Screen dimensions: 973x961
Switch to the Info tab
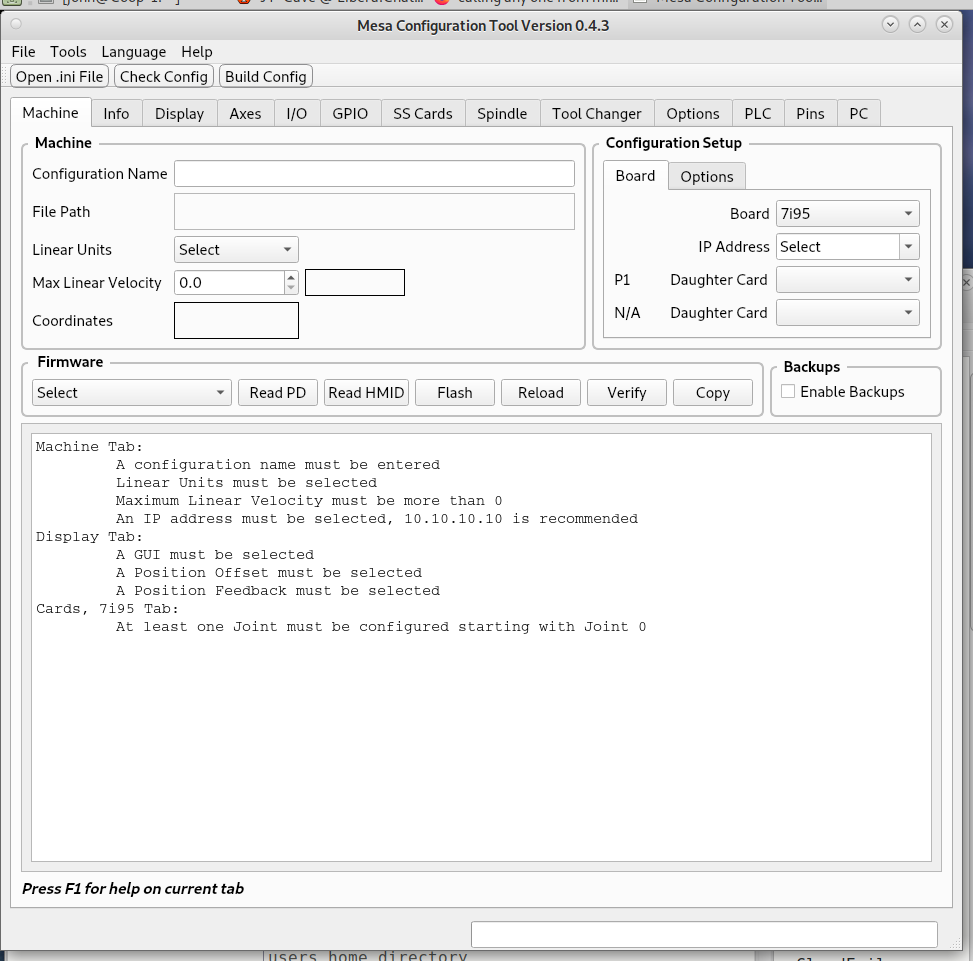(x=116, y=114)
